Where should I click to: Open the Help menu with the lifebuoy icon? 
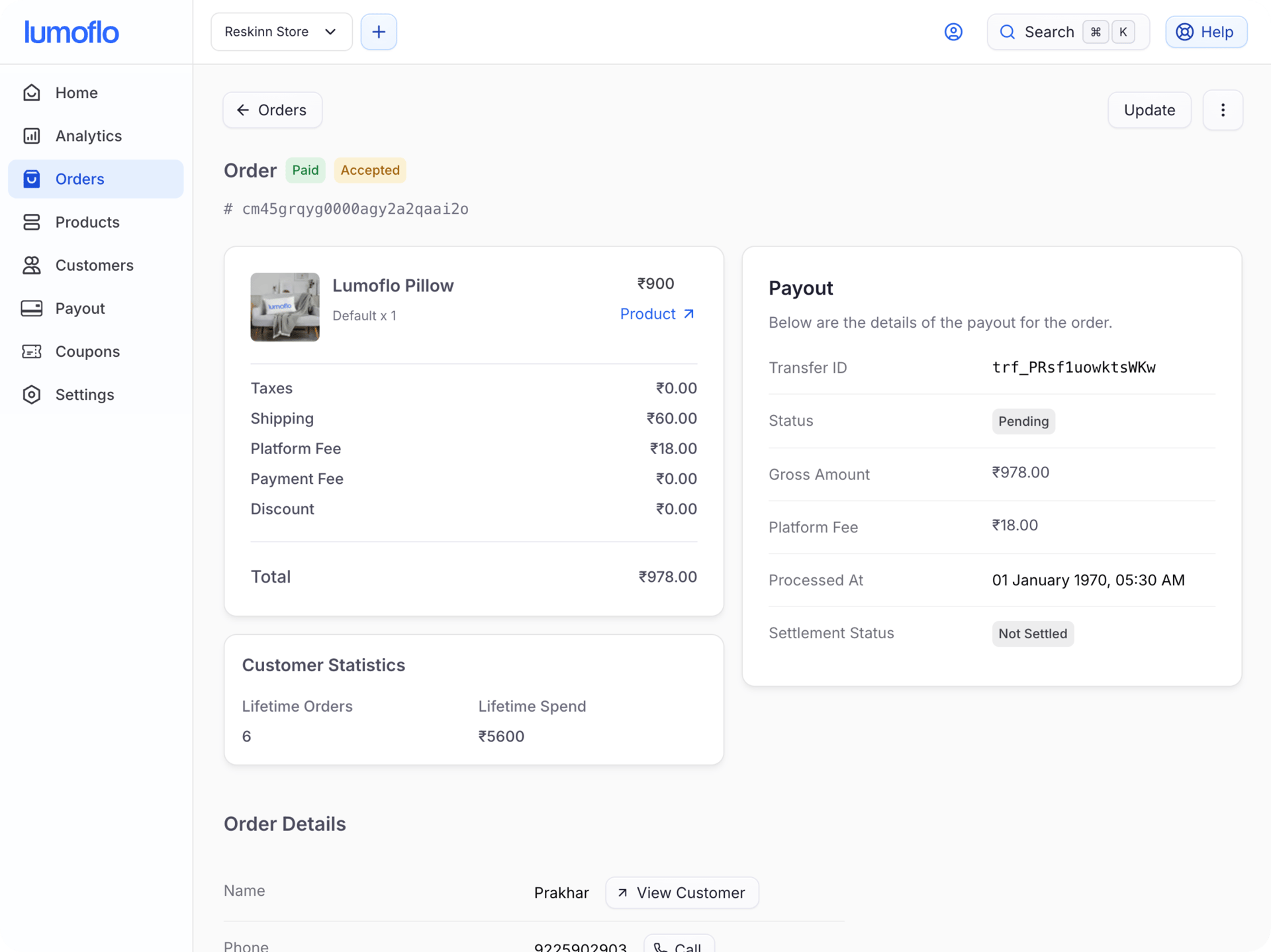coord(1185,31)
